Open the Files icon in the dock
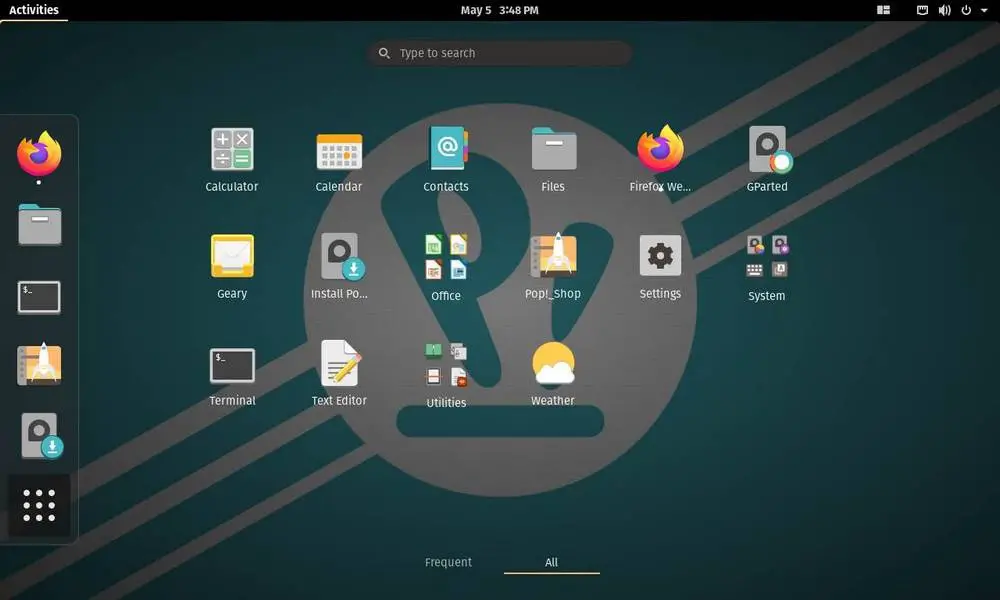 point(40,224)
